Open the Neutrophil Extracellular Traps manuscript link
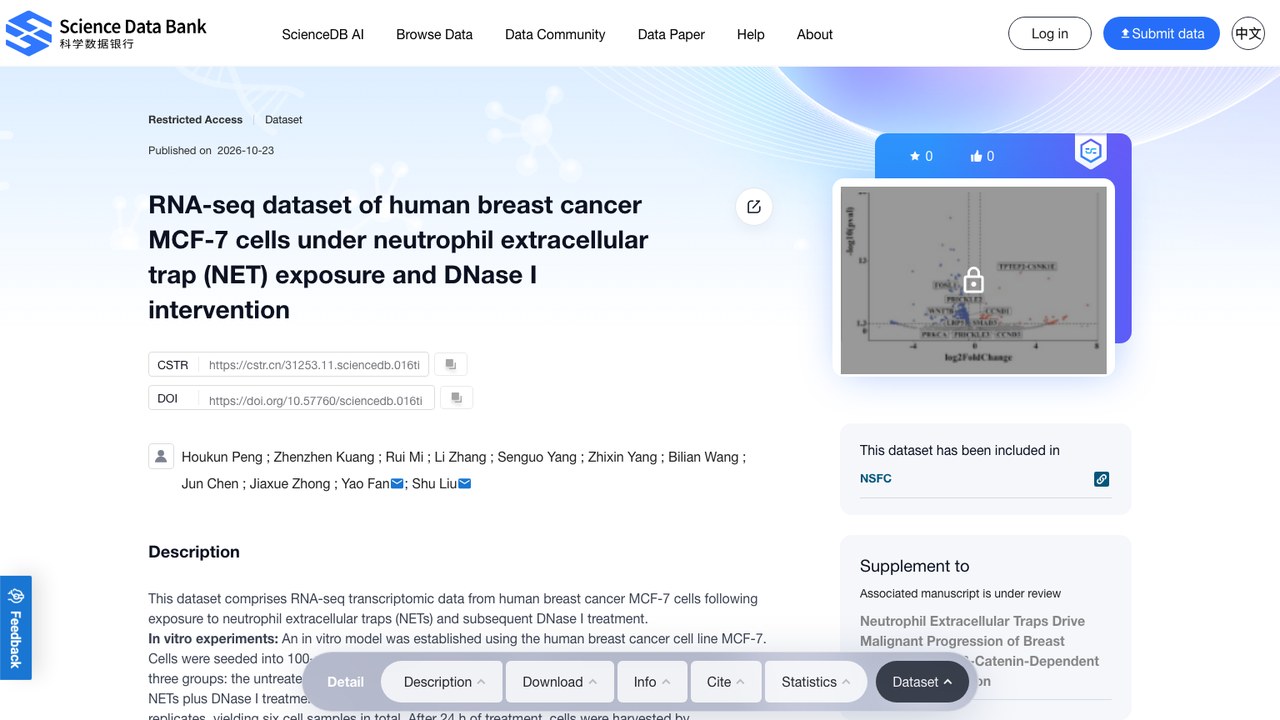This screenshot has height=720, width=1280. pyautogui.click(x=979, y=651)
